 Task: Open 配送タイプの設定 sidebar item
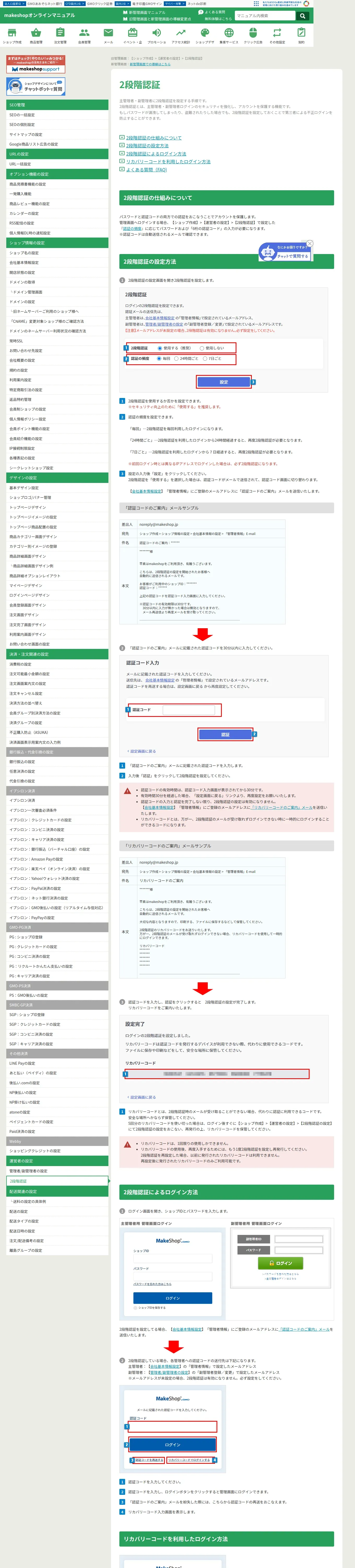point(57,1221)
